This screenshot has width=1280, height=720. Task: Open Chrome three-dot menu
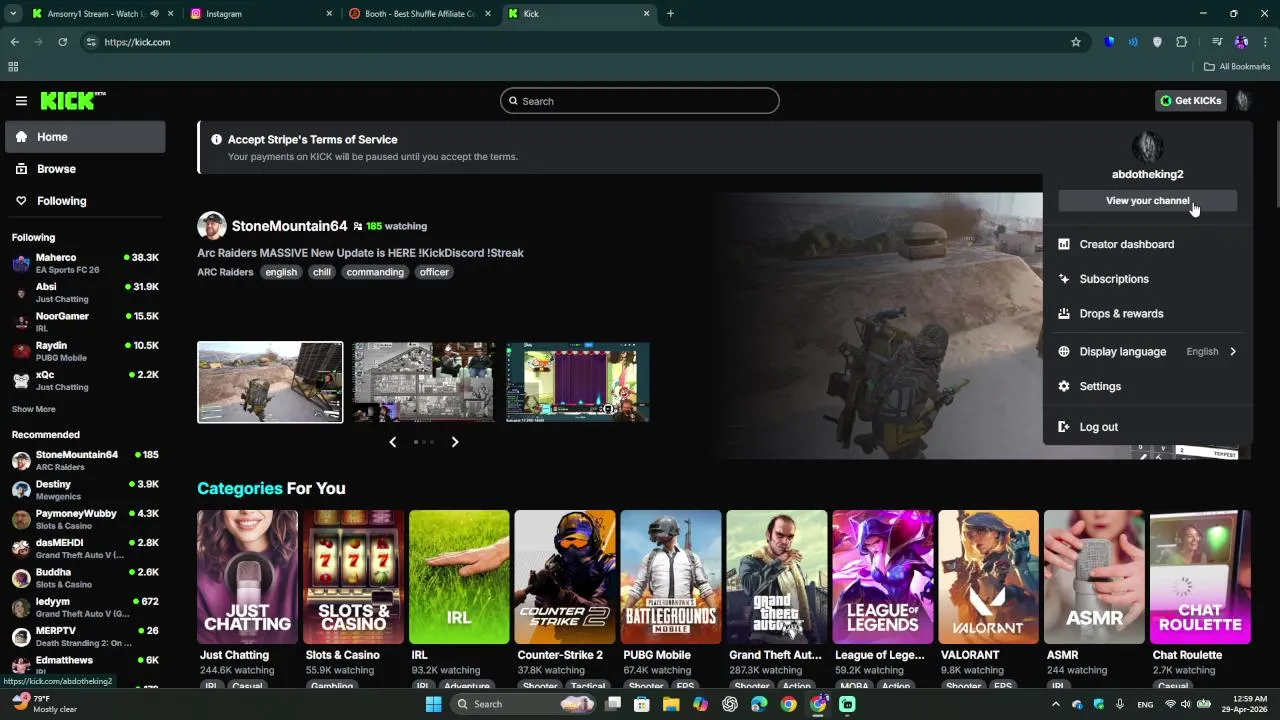(1265, 42)
